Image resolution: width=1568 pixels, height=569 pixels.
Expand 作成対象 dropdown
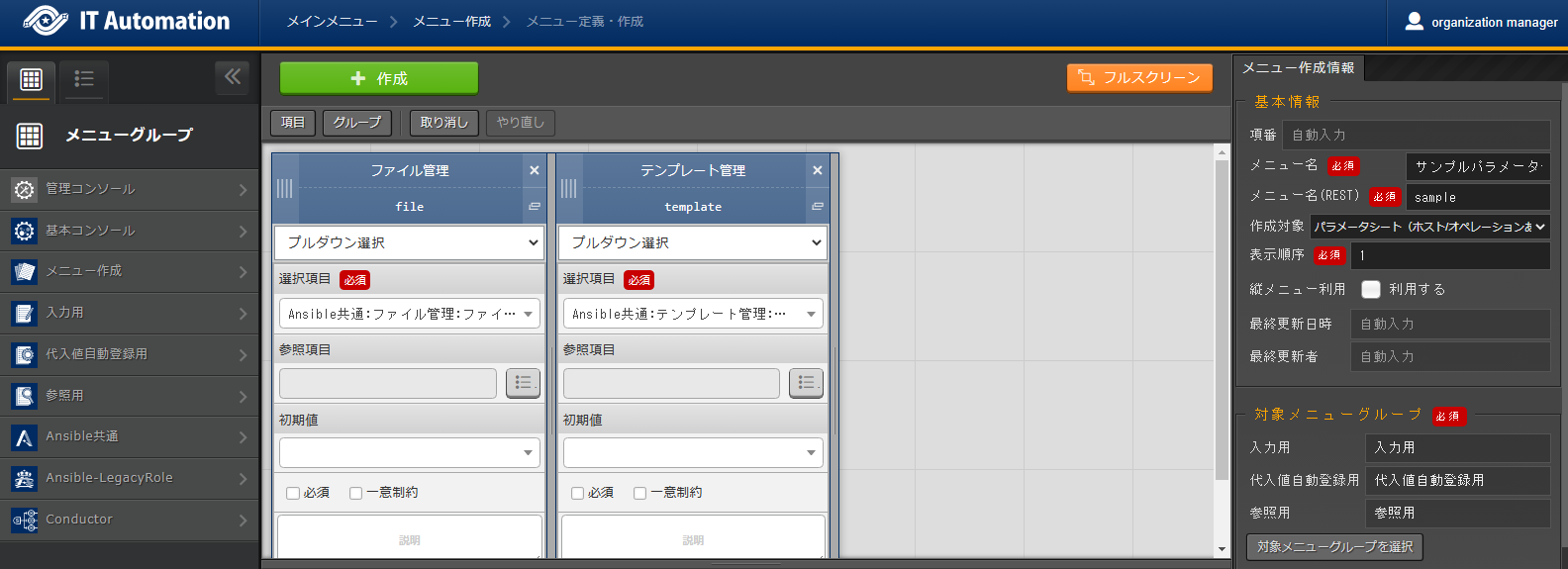click(x=1429, y=227)
